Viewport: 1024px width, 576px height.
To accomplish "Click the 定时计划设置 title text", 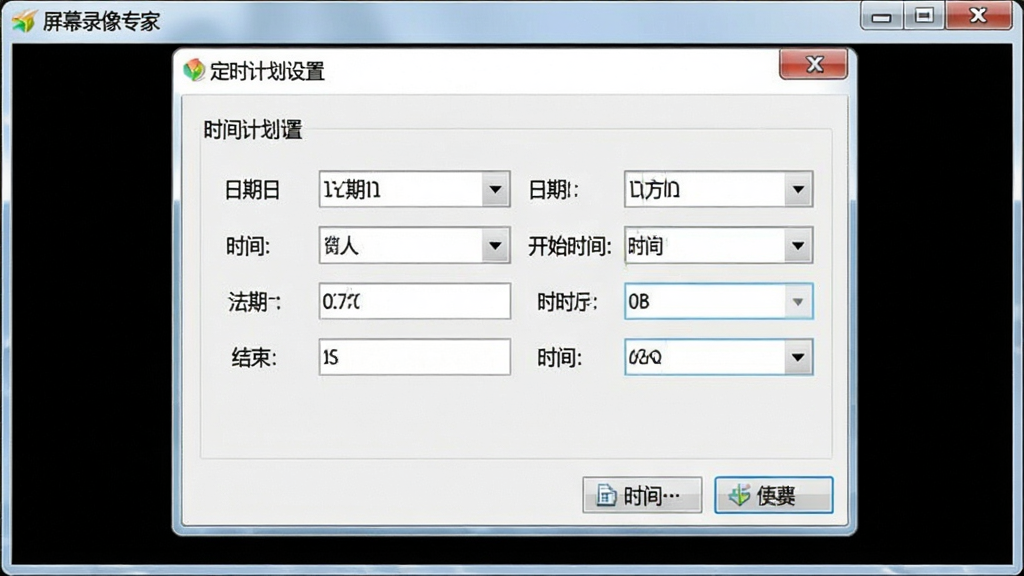I will (x=267, y=71).
